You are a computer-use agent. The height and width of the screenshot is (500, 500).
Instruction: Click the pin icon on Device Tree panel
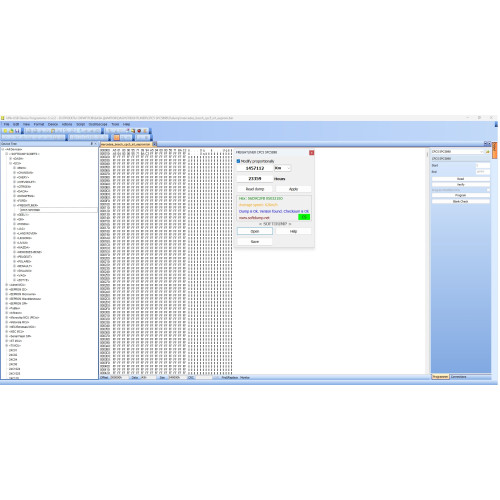coord(92,144)
